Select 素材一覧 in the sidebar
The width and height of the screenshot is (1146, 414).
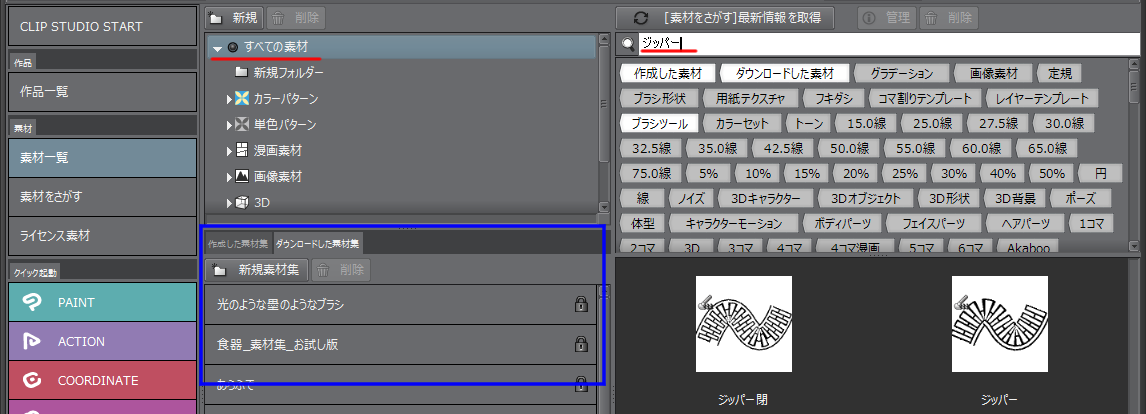[102, 157]
